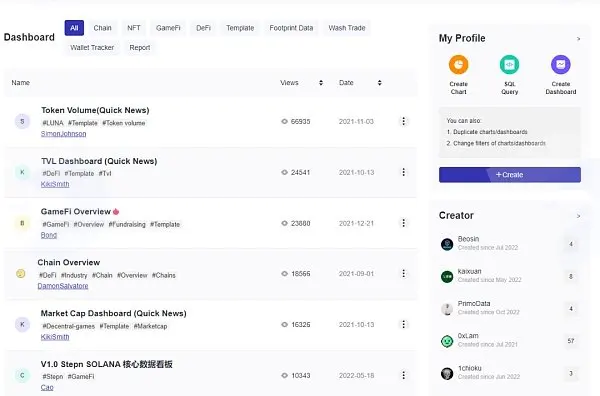Viewport: 600px width, 396px height.
Task: Open three-dot menu for GameFi Overview row
Action: 403,223
